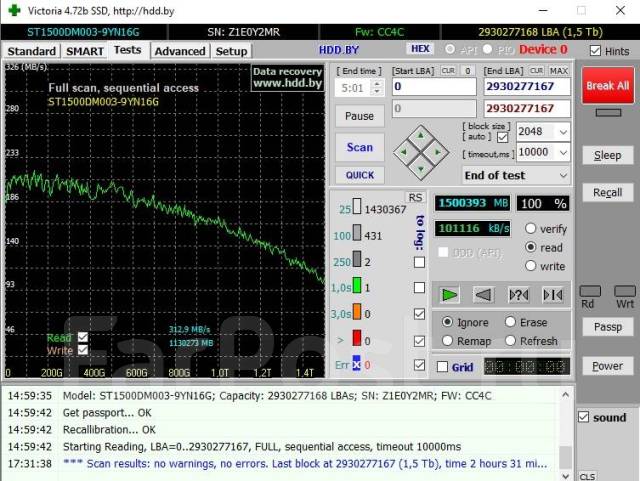The width and height of the screenshot is (640, 481).
Task: Open the Advanced tab
Action: point(180,51)
